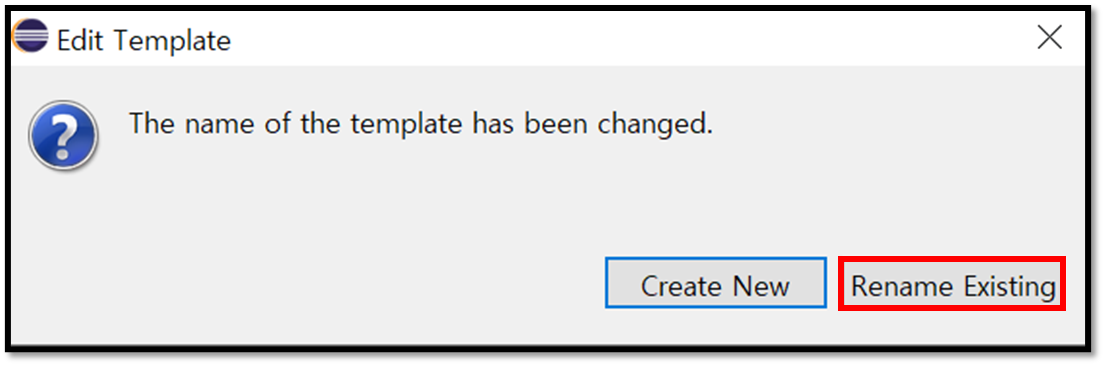Click the Eclipse logo in title bar
The image size is (1104, 365).
coord(31,37)
